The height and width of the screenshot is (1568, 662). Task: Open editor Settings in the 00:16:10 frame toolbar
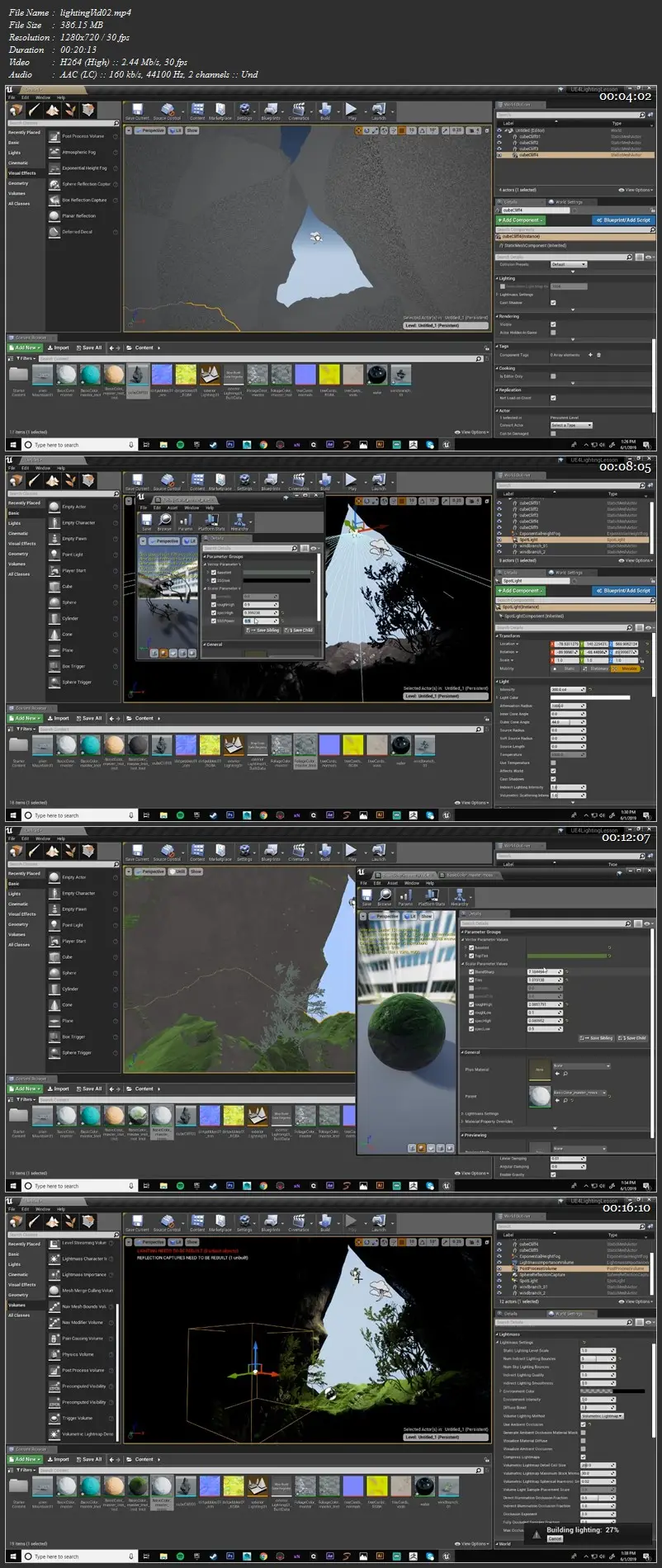[245, 1223]
